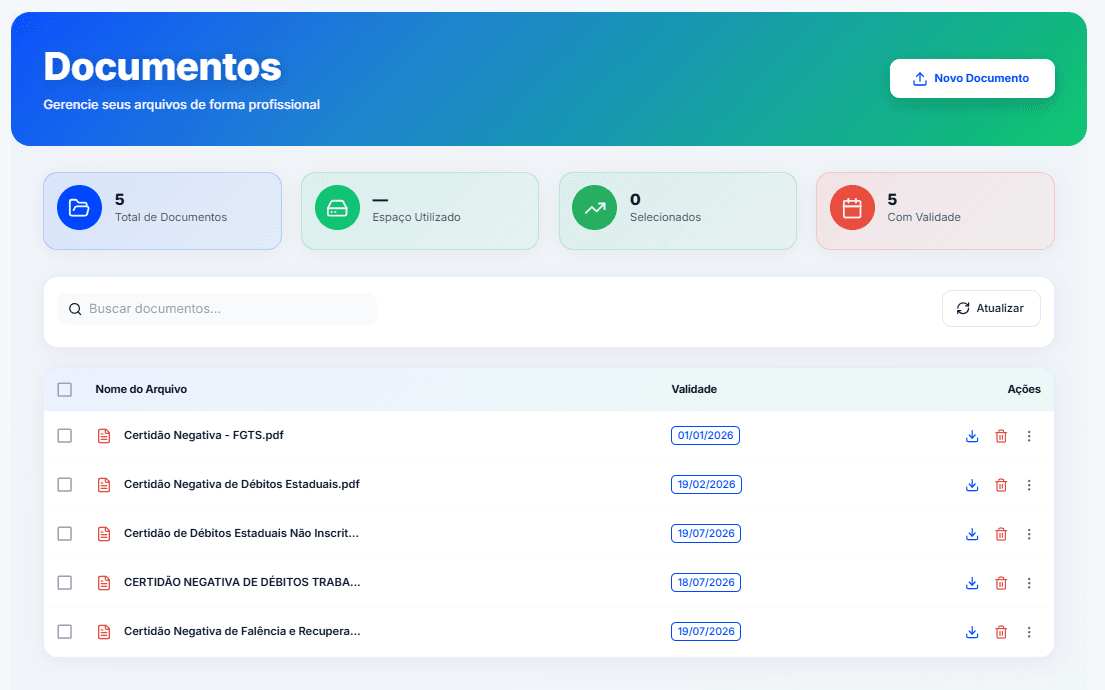The height and width of the screenshot is (690, 1105).
Task: Click the 19/02/2026 validity date badge
Action: pos(706,485)
